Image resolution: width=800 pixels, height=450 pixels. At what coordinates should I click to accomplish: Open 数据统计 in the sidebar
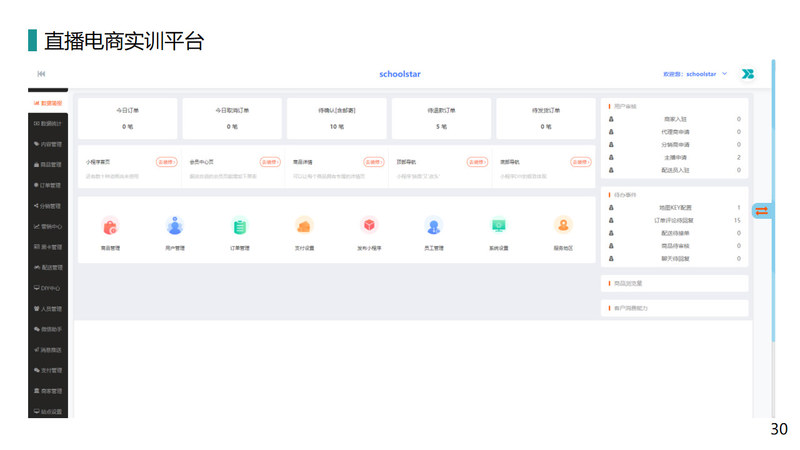tap(48, 123)
